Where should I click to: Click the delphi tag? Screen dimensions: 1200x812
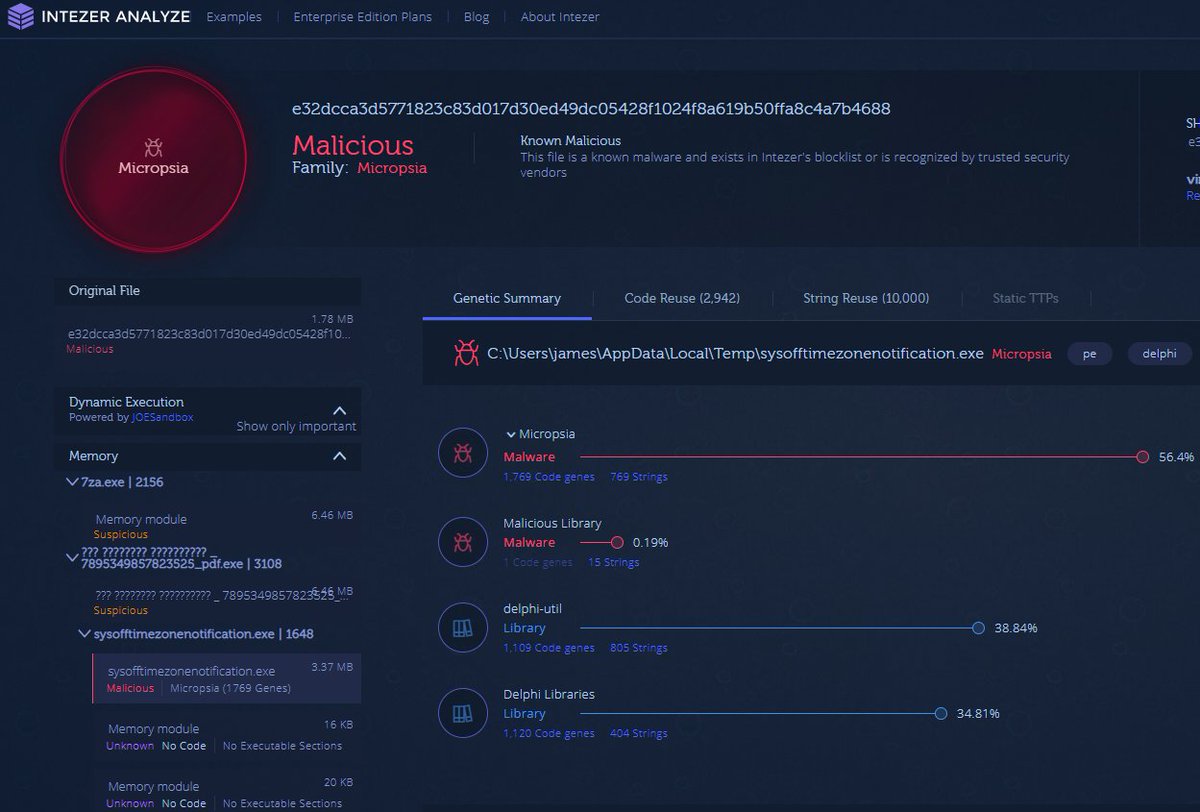point(1160,353)
